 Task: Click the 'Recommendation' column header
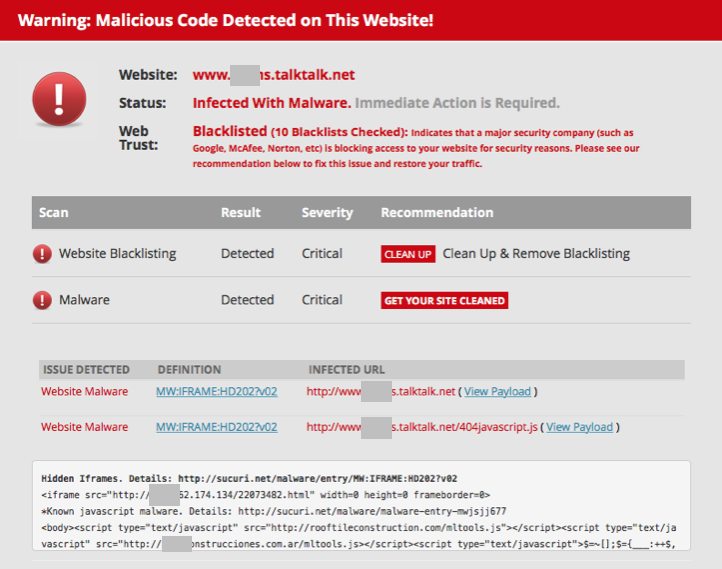(437, 212)
